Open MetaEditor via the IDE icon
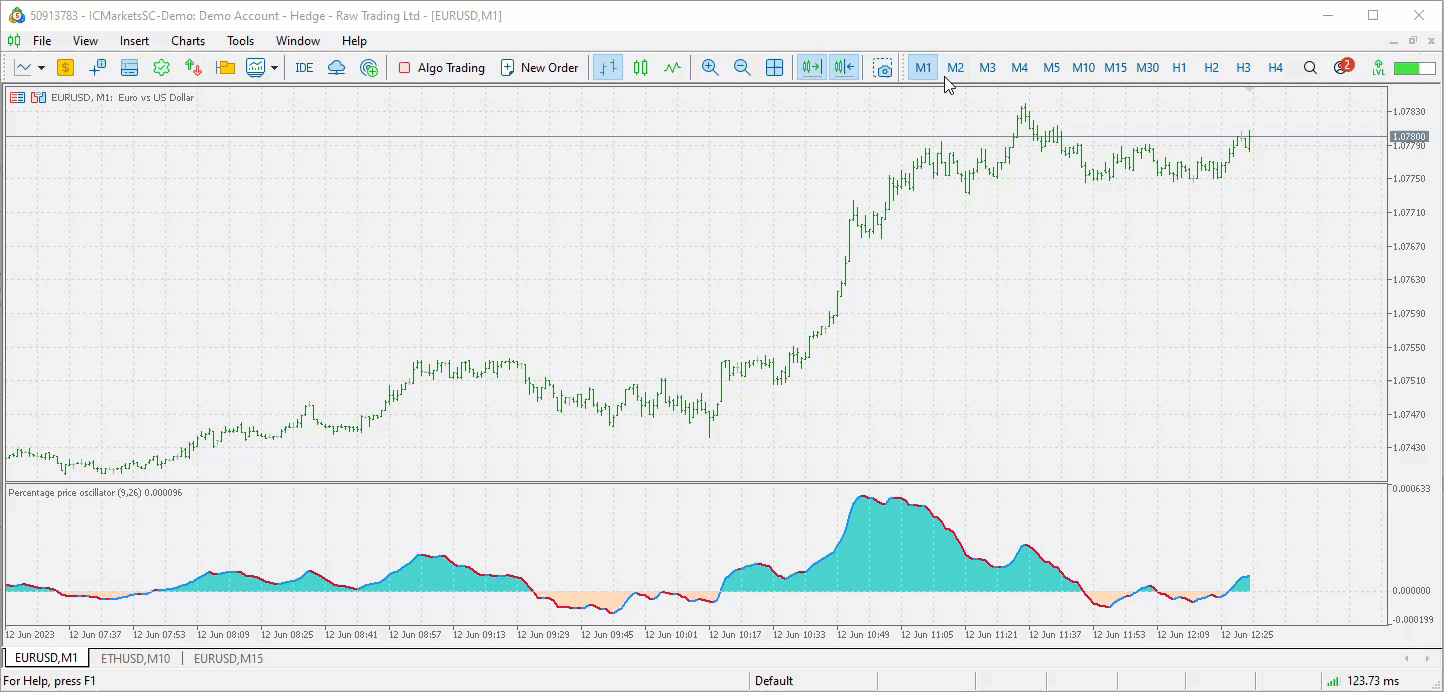1444x692 pixels. 303,67
